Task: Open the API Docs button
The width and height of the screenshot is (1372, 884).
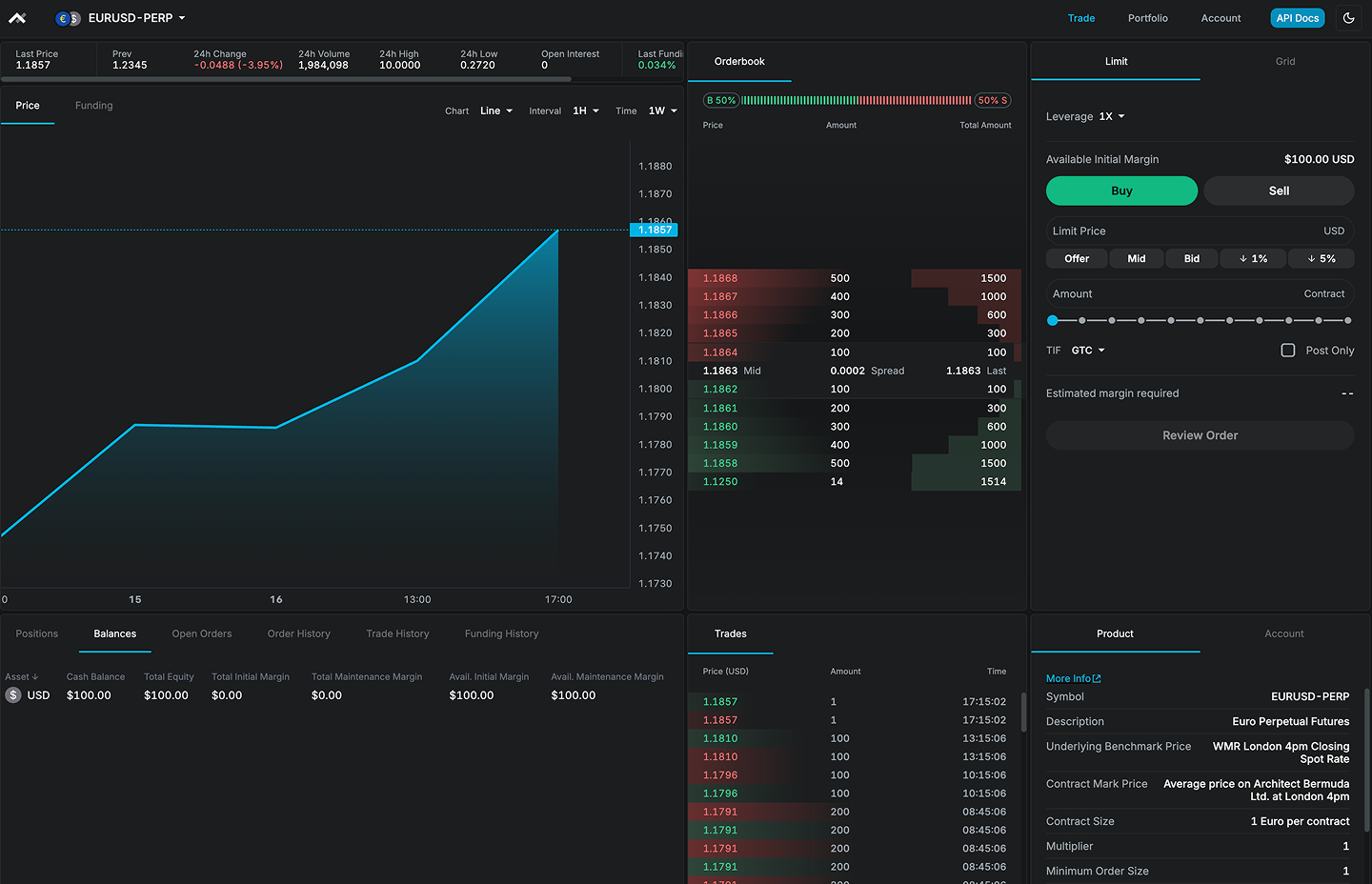Action: point(1297,18)
